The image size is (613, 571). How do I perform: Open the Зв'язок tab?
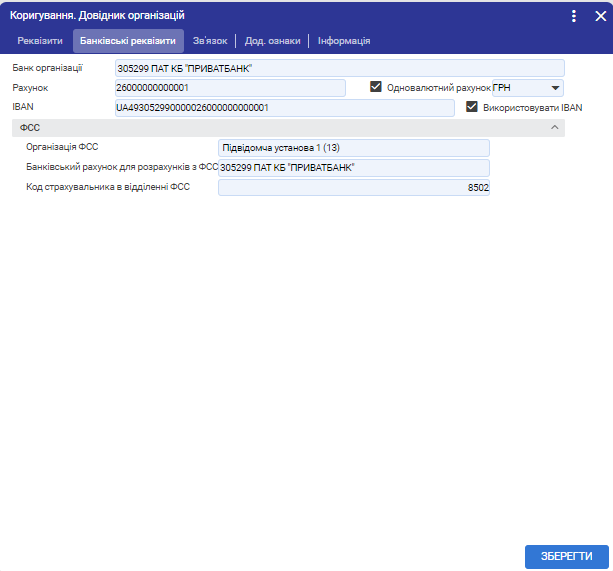tap(210, 41)
